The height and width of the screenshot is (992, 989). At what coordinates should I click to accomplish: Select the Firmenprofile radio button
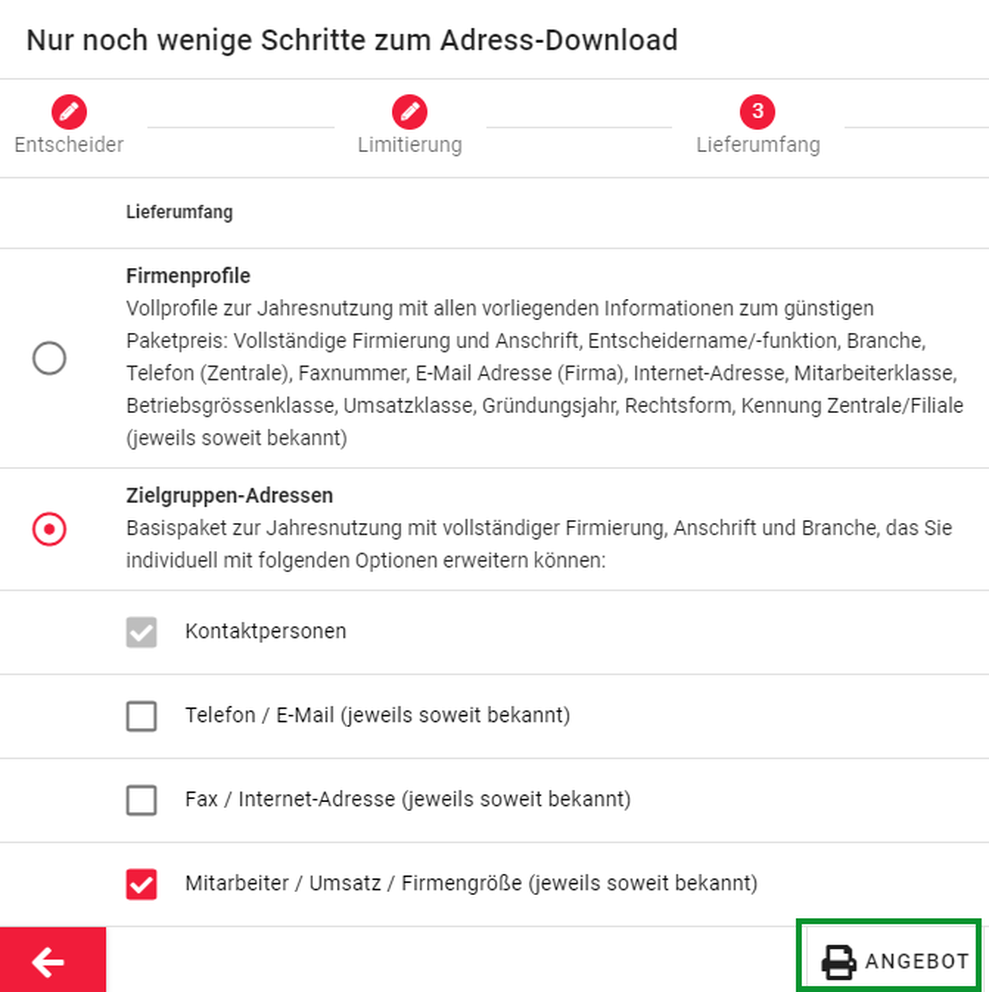tap(49, 358)
